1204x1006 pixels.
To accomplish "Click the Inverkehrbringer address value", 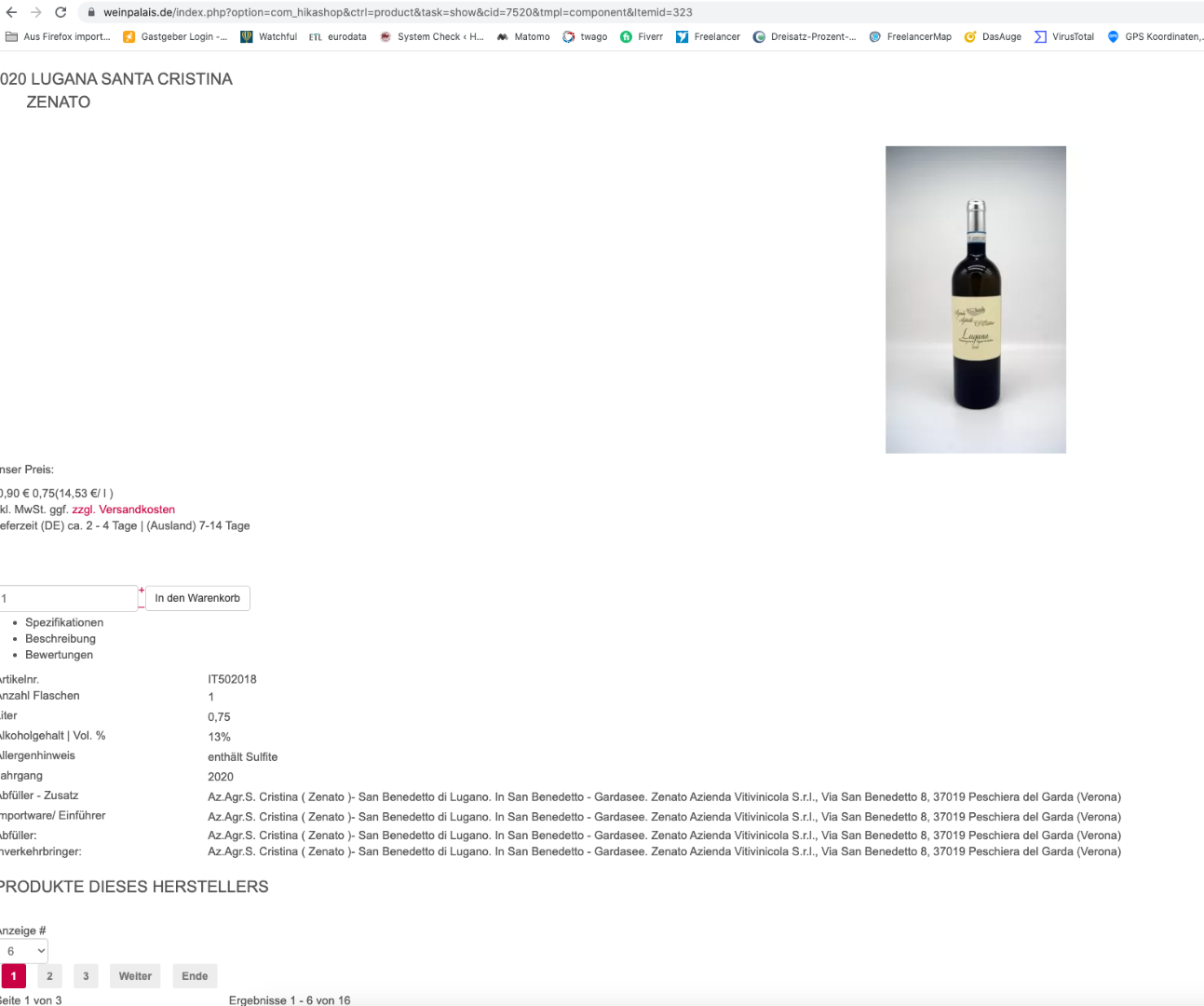I will point(664,851).
